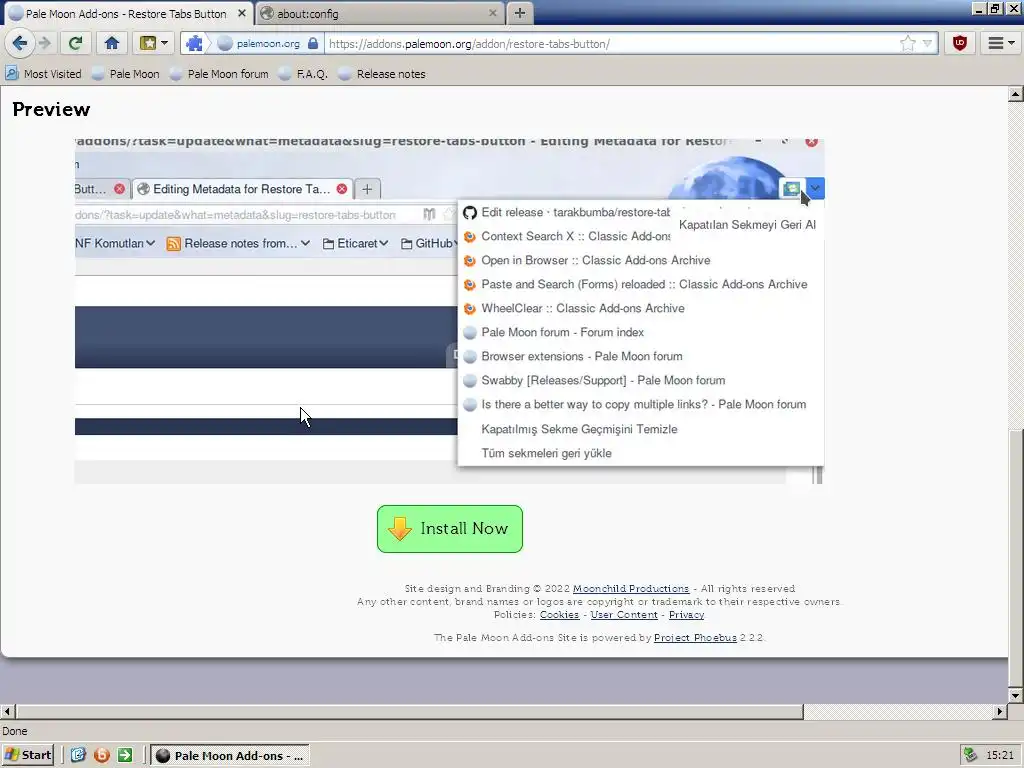This screenshot has width=1024, height=768.
Task: Open the Release notes bookmark
Action: 383,74
